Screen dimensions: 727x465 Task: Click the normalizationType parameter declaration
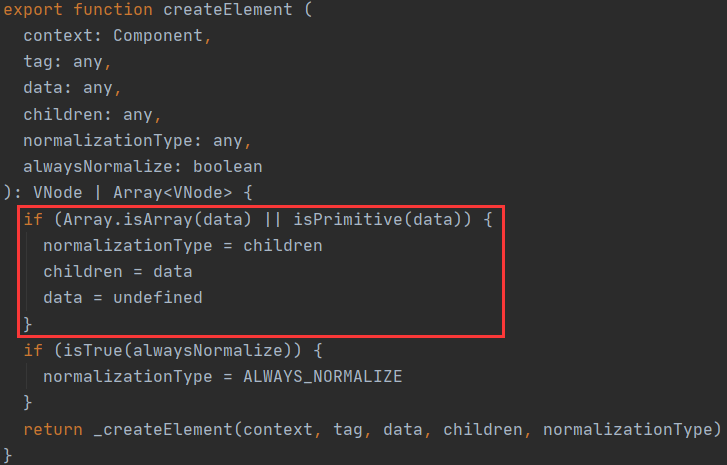pos(137,140)
